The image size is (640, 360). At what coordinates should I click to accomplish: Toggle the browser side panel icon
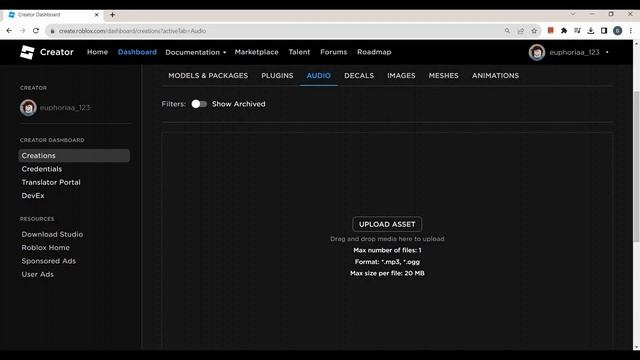tap(604, 31)
